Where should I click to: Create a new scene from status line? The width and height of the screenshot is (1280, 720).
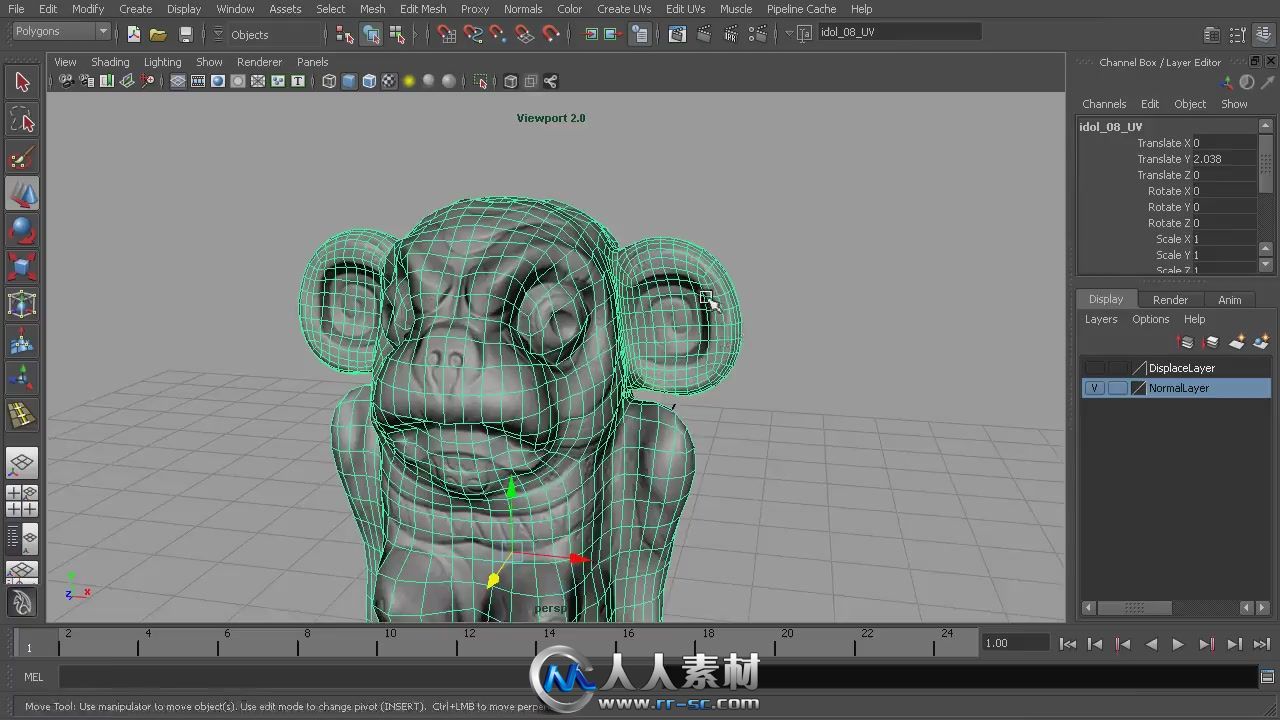[134, 34]
